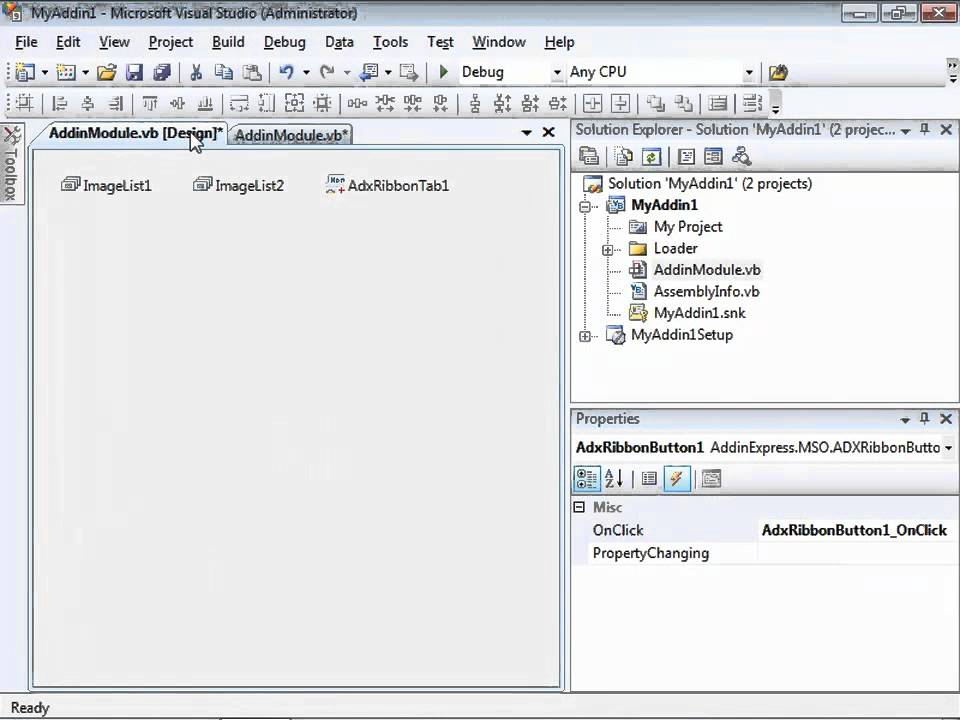Show Events with the lightning bolt icon
The width and height of the screenshot is (960, 720).
pos(677,479)
